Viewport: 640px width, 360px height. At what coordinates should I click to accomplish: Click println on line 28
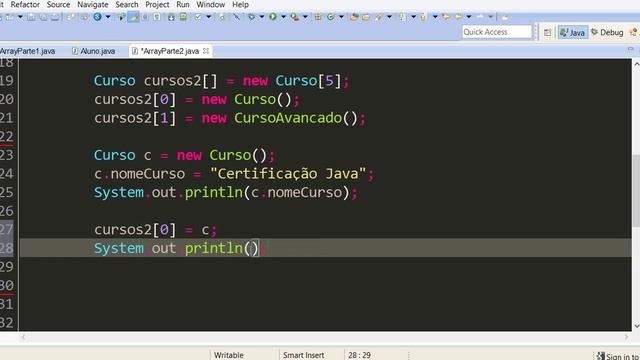[x=214, y=248]
